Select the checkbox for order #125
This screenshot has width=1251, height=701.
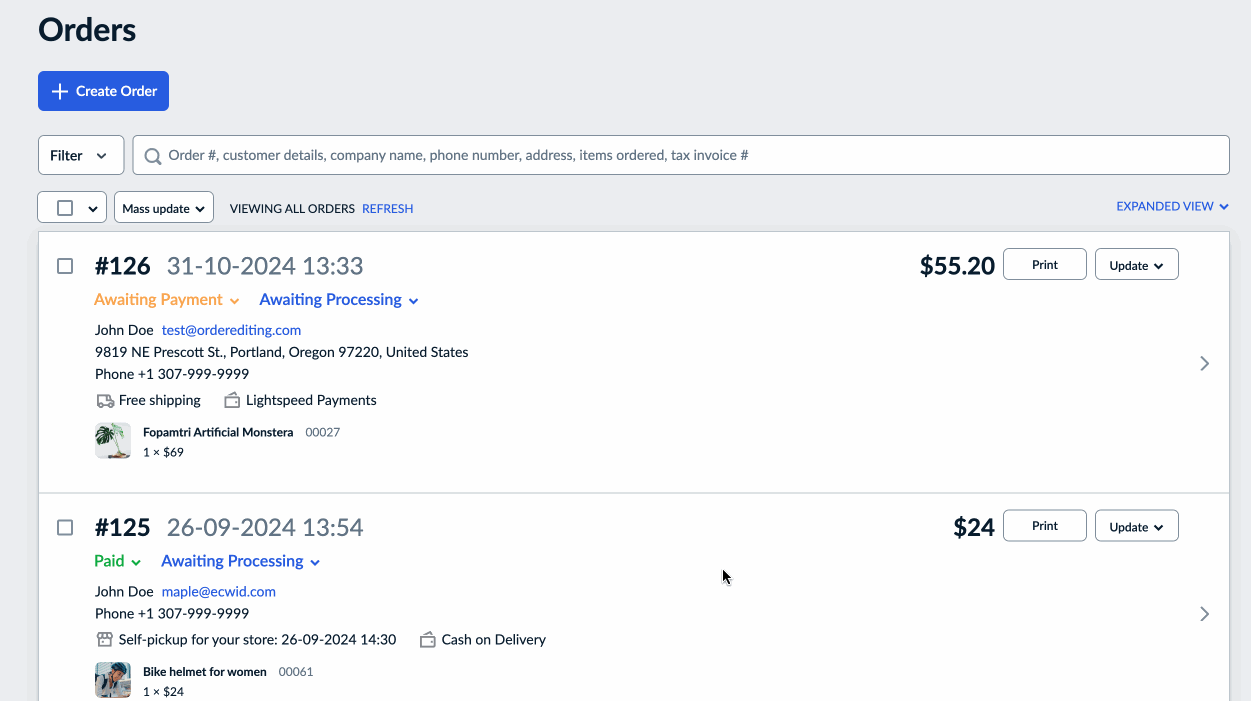(x=65, y=527)
